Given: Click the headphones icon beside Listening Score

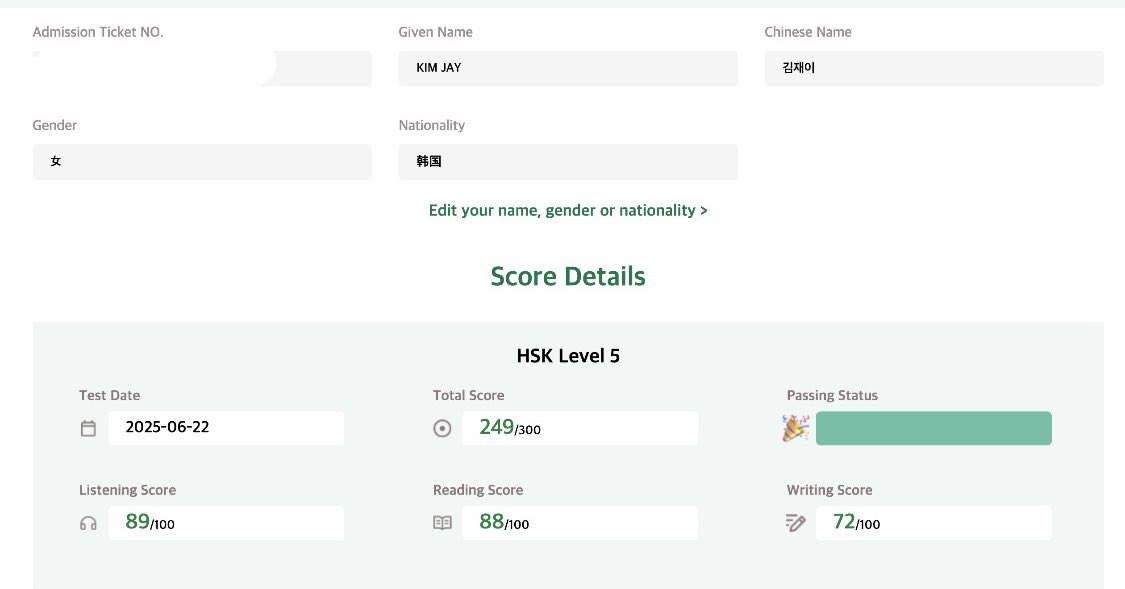Looking at the screenshot, I should click(x=88, y=523).
